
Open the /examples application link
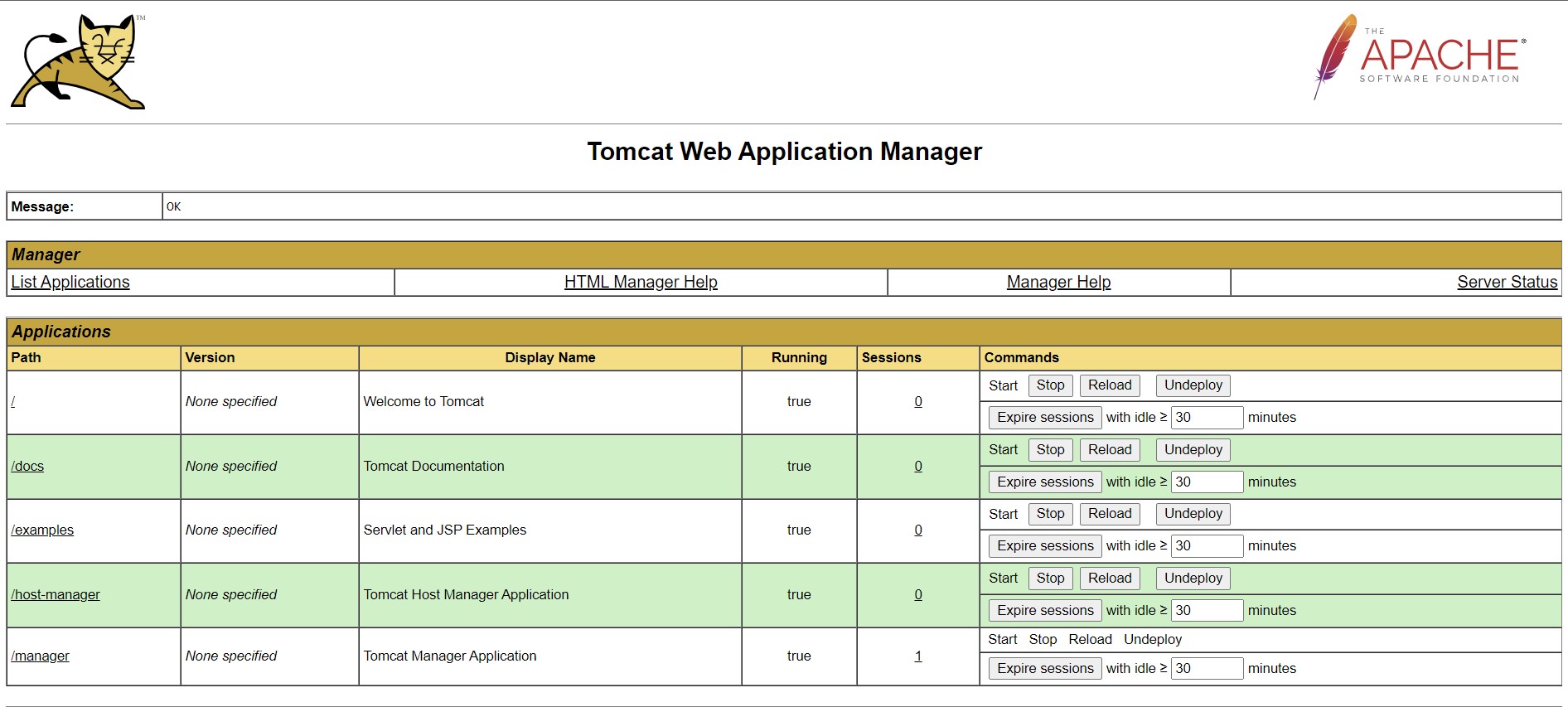42,530
